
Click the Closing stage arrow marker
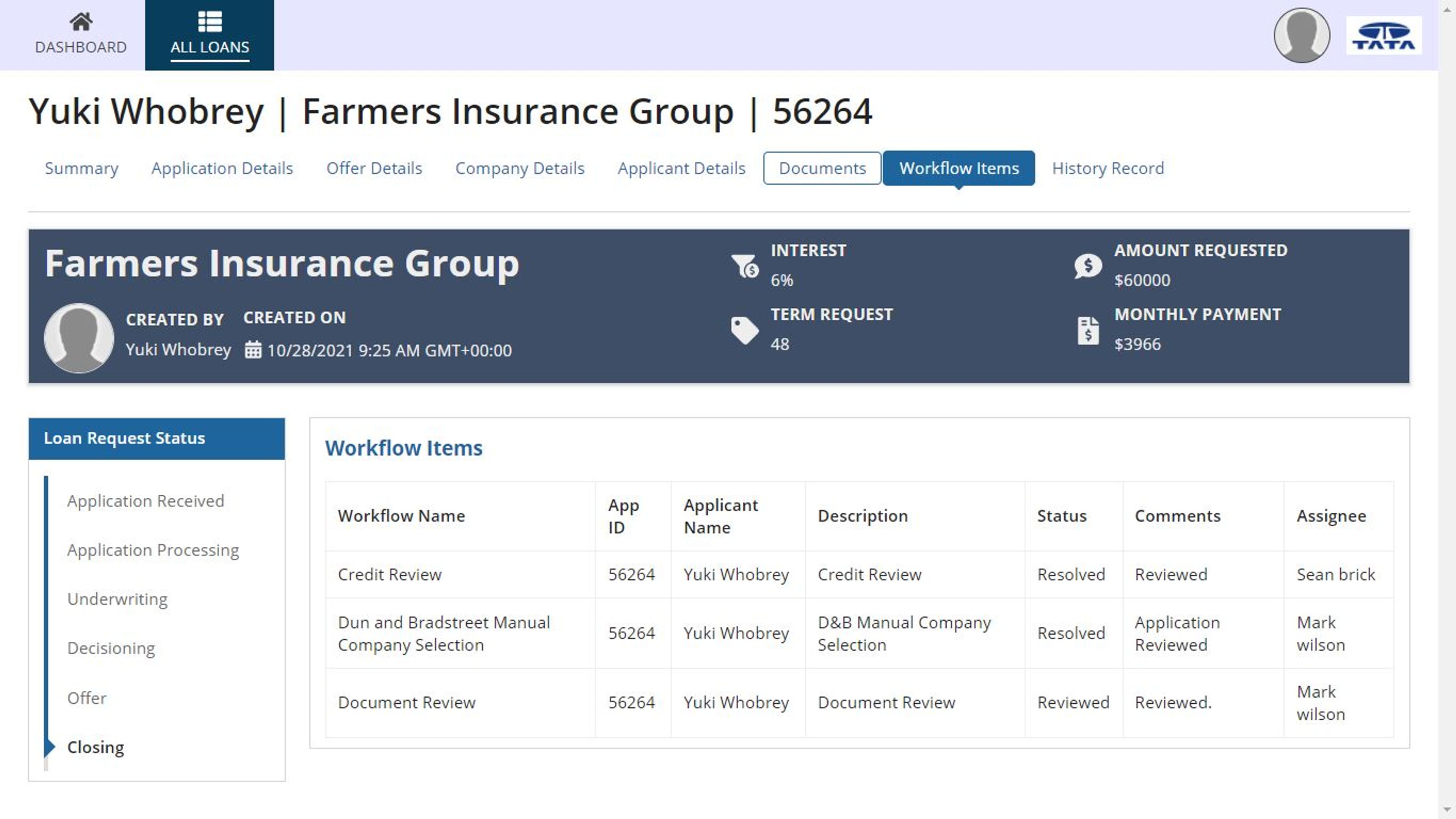coord(50,747)
